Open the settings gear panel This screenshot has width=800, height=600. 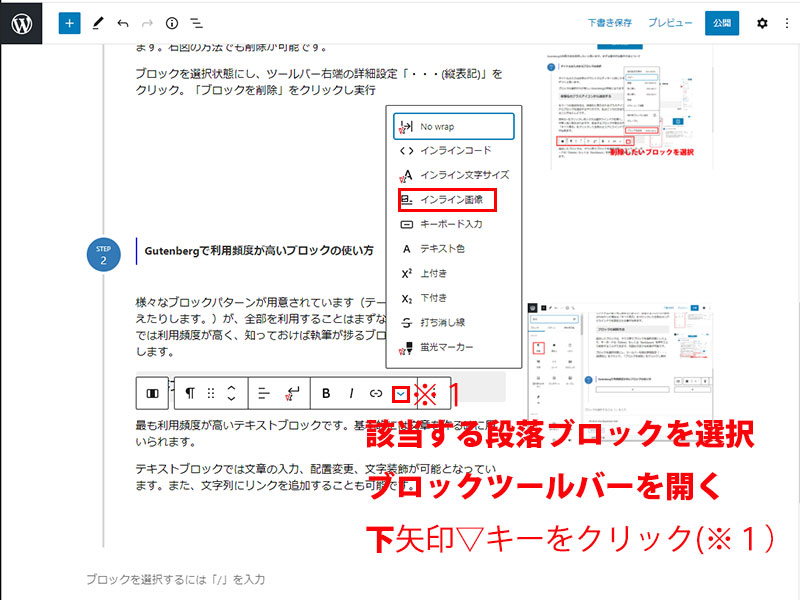[762, 22]
